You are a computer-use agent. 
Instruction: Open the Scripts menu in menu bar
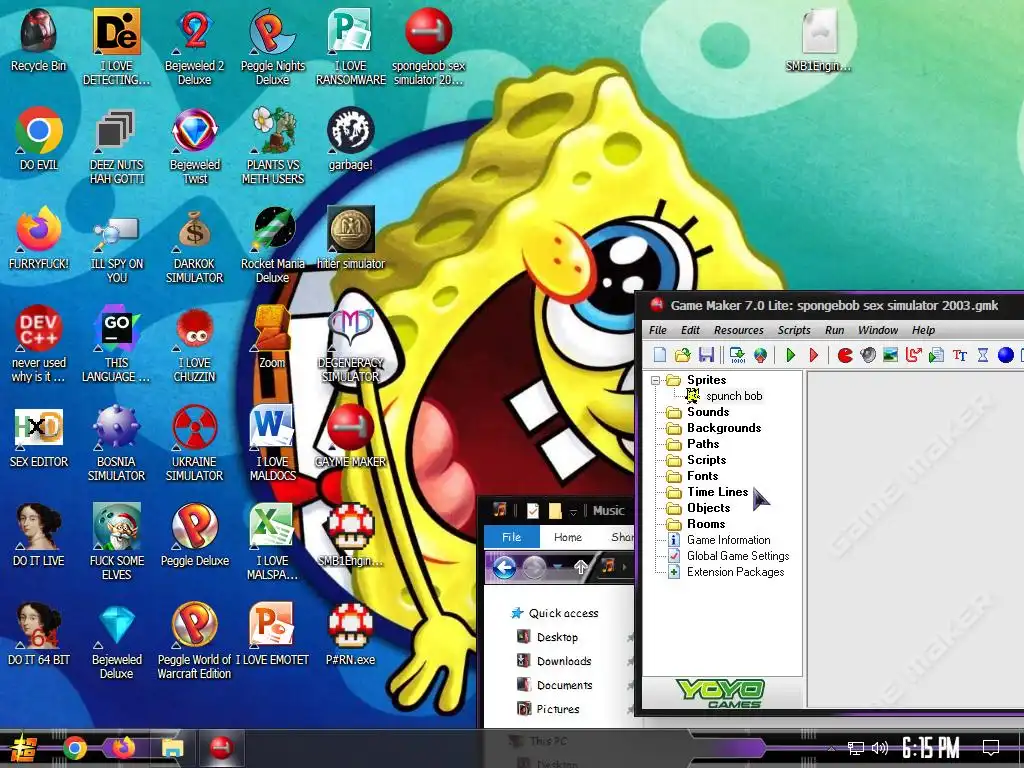pyautogui.click(x=794, y=330)
